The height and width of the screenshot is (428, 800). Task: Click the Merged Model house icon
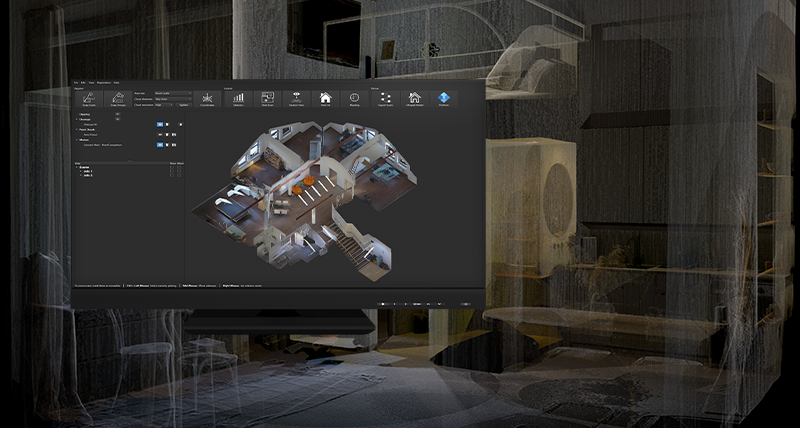414,98
